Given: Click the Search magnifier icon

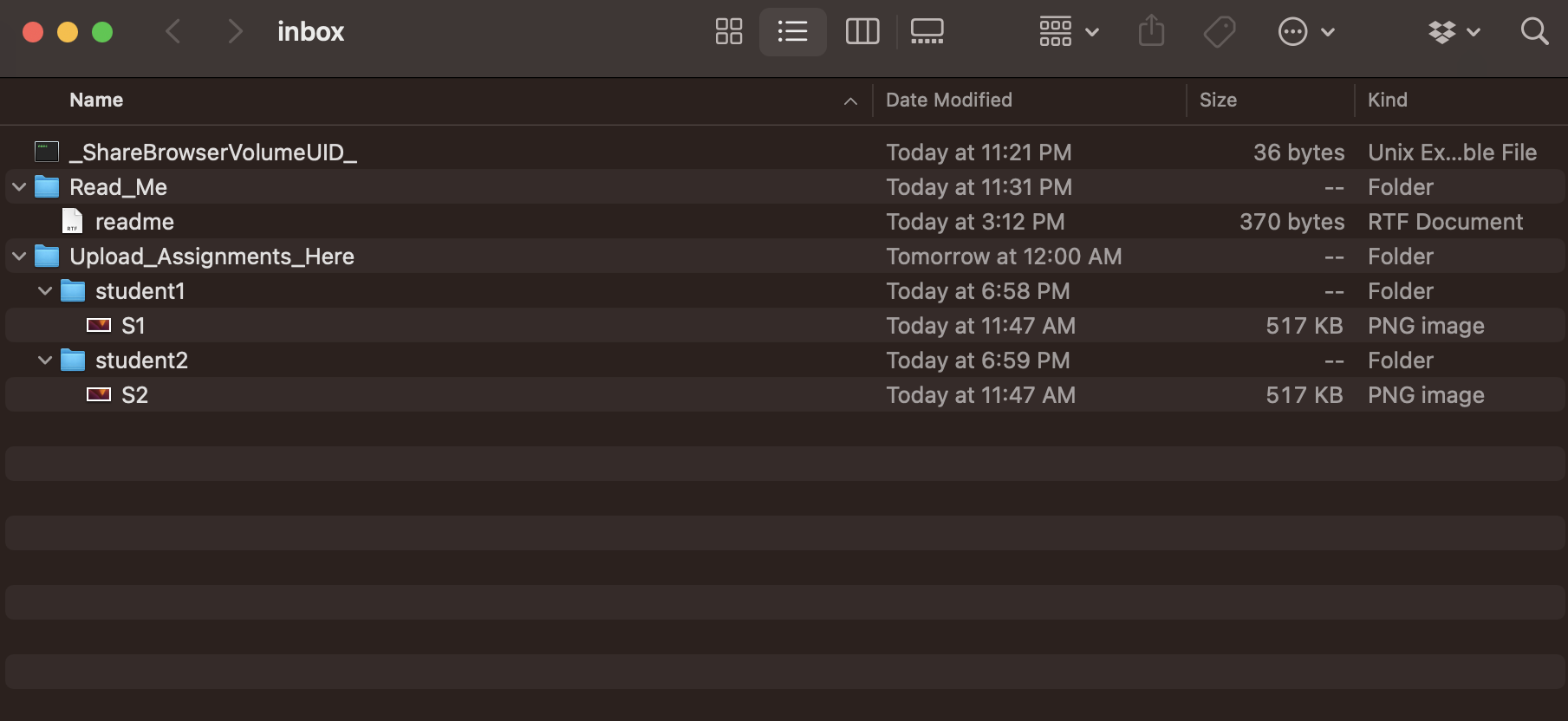Looking at the screenshot, I should pyautogui.click(x=1534, y=32).
